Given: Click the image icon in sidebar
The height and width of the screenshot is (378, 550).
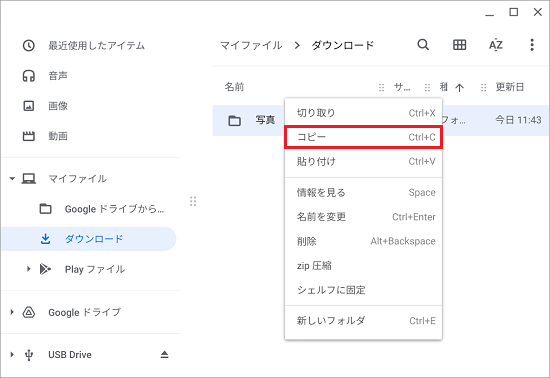Looking at the screenshot, I should pyautogui.click(x=28, y=106).
